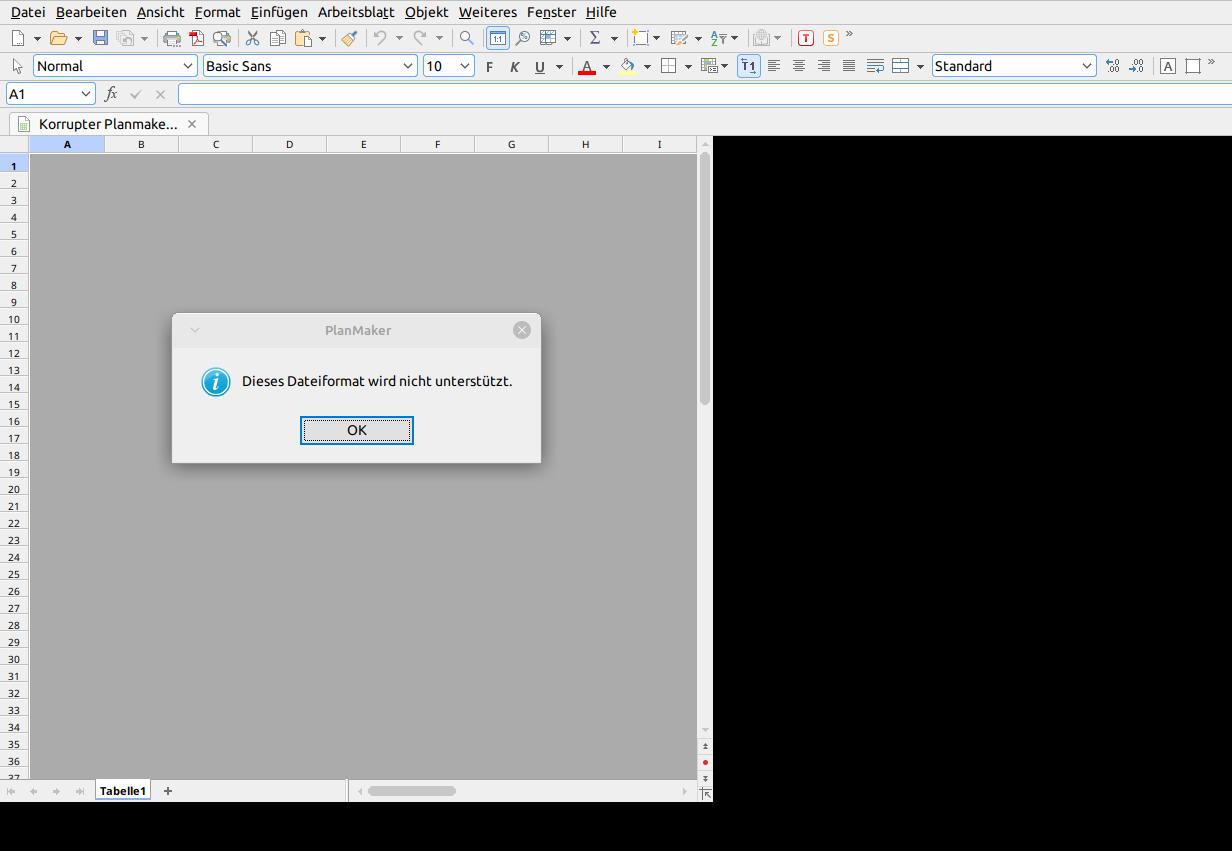Click the Save floppy disk icon
This screenshot has width=1232, height=851.
coord(100,38)
